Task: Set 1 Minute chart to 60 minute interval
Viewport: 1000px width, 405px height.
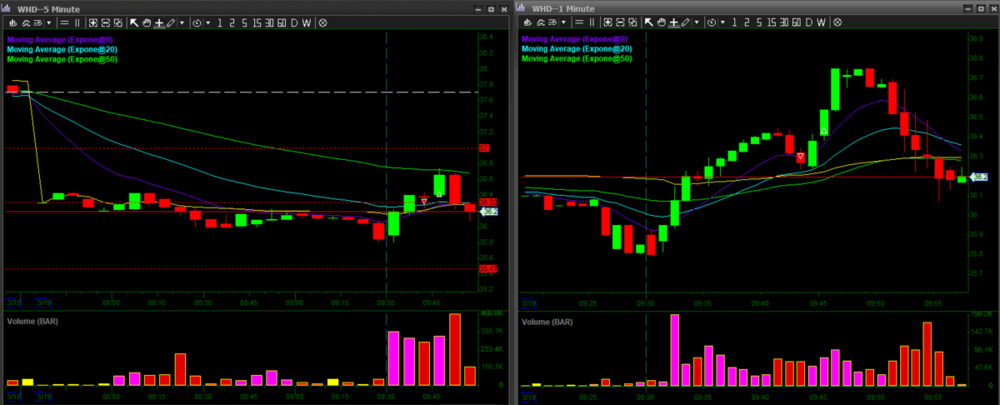Action: coord(795,22)
